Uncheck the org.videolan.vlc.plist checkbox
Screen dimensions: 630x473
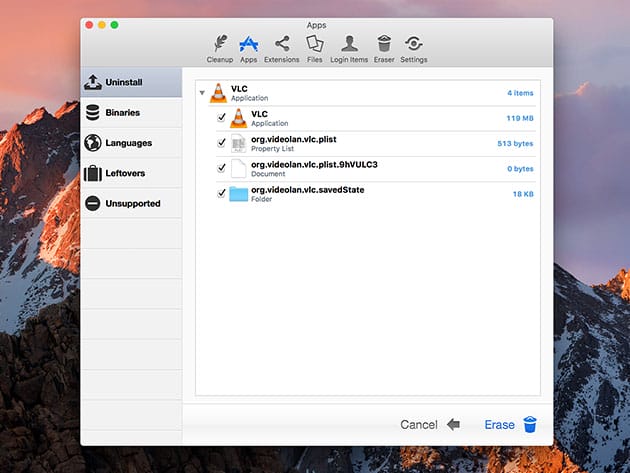coord(222,143)
